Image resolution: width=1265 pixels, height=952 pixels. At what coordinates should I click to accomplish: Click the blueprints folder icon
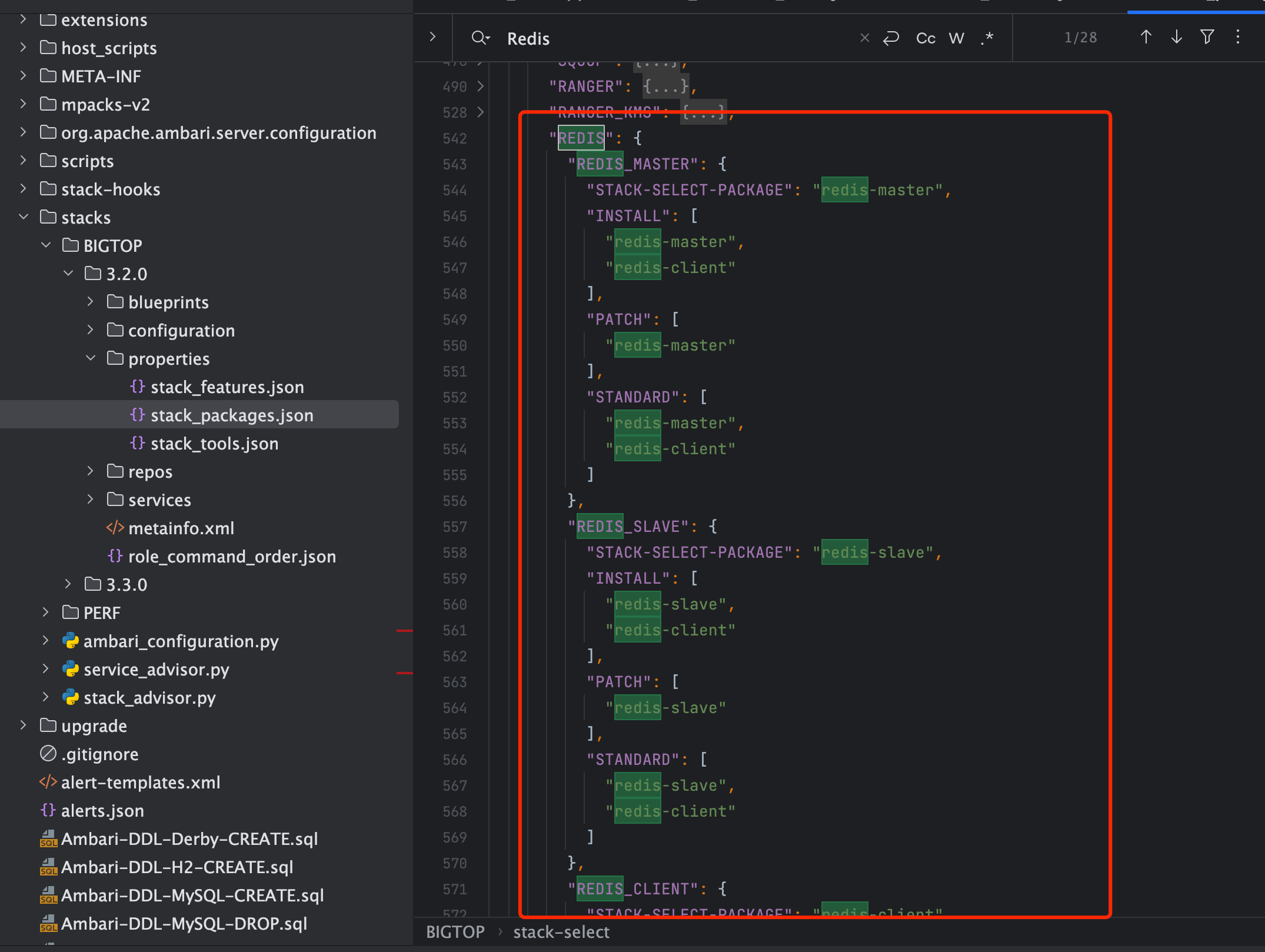[x=115, y=301]
